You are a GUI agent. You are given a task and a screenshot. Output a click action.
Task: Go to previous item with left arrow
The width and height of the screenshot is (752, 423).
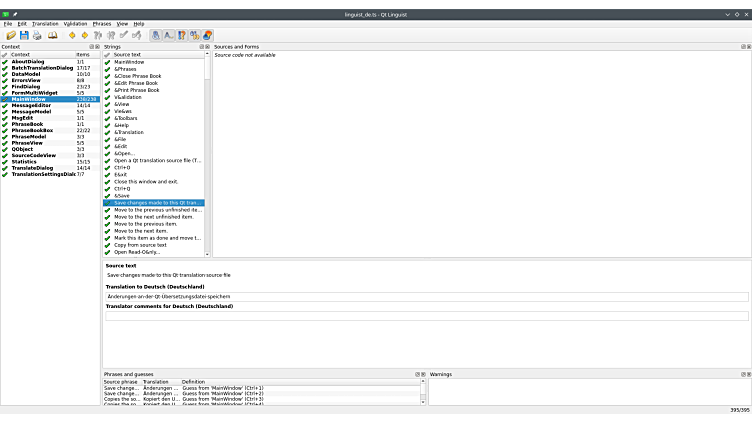(72, 35)
